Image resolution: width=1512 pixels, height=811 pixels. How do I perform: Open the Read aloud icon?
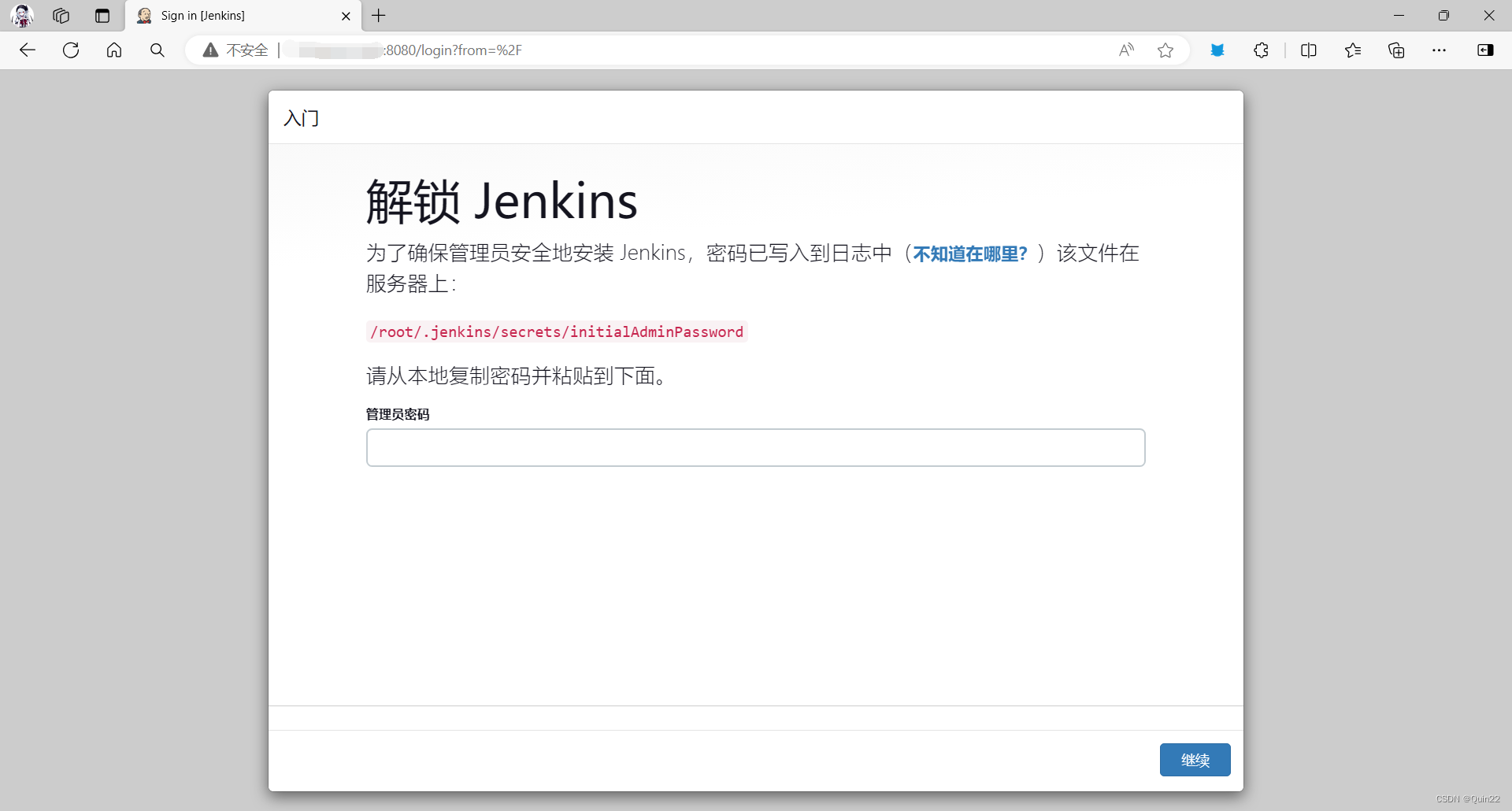(1127, 50)
